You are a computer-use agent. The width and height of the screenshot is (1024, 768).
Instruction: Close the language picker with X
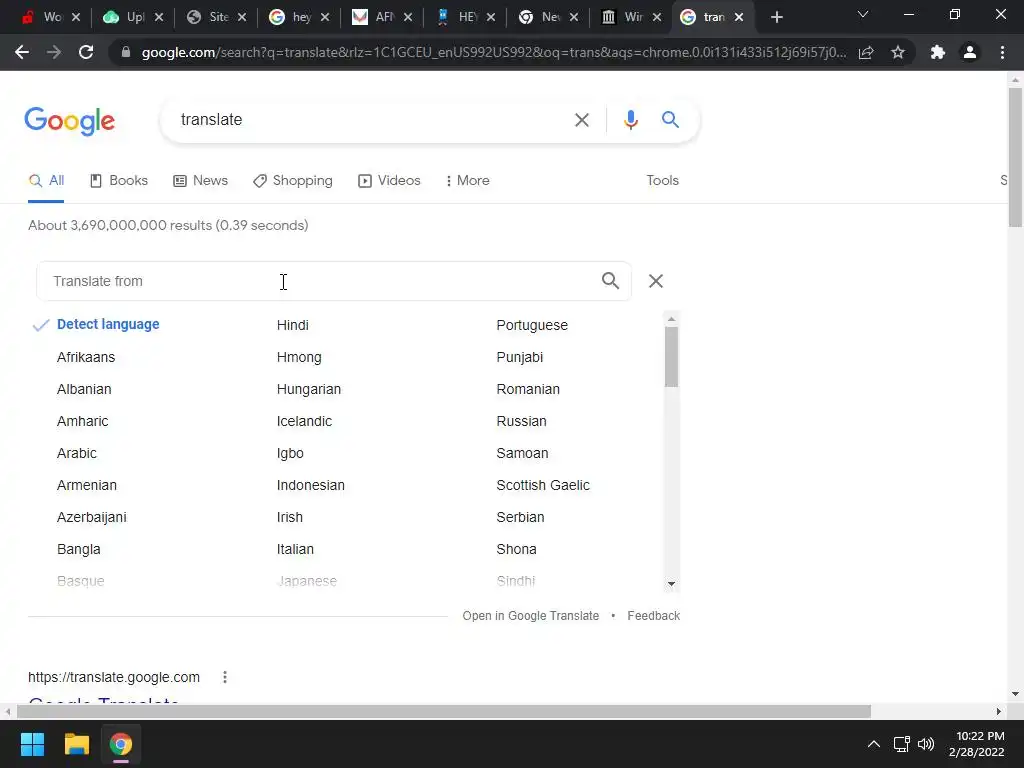click(656, 281)
